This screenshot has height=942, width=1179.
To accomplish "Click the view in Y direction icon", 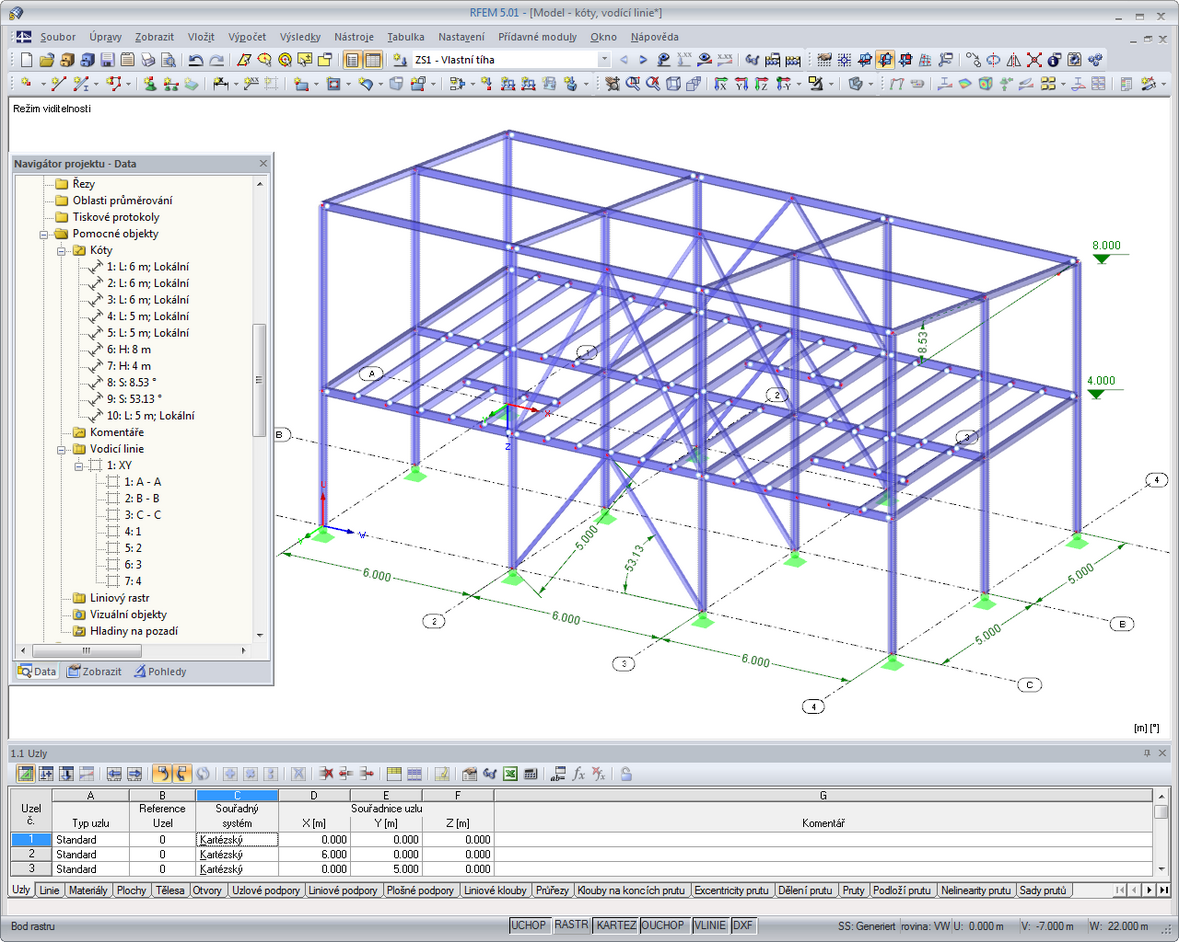I will pyautogui.click(x=741, y=84).
